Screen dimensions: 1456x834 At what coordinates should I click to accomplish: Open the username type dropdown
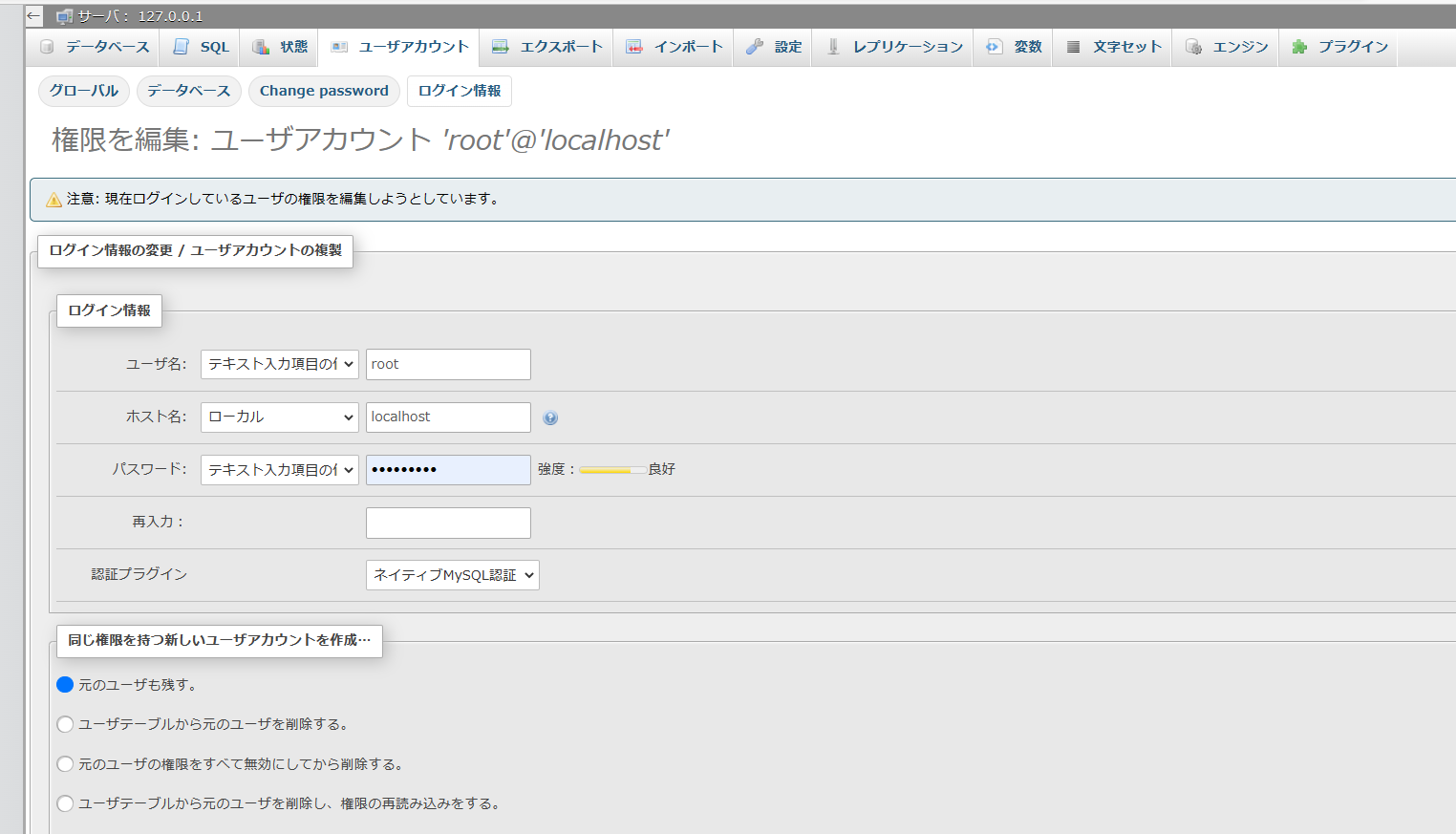tap(280, 364)
